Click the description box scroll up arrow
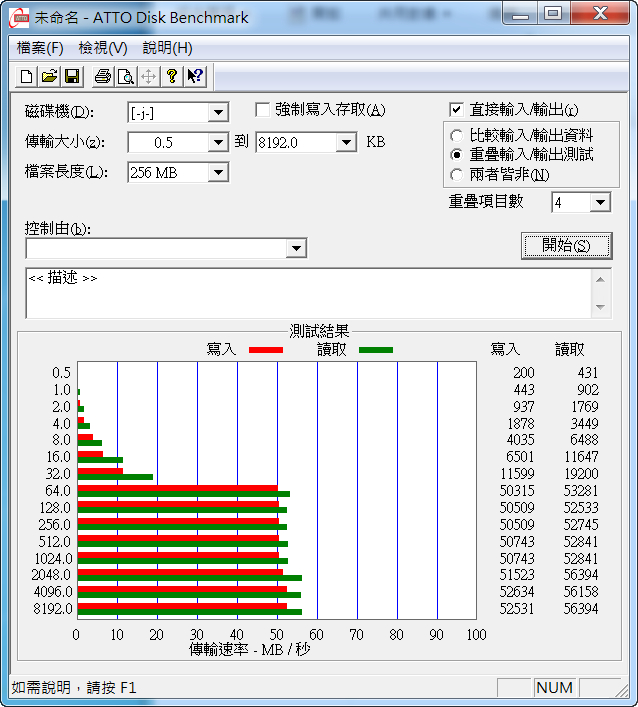The height and width of the screenshot is (707, 638). click(600, 280)
